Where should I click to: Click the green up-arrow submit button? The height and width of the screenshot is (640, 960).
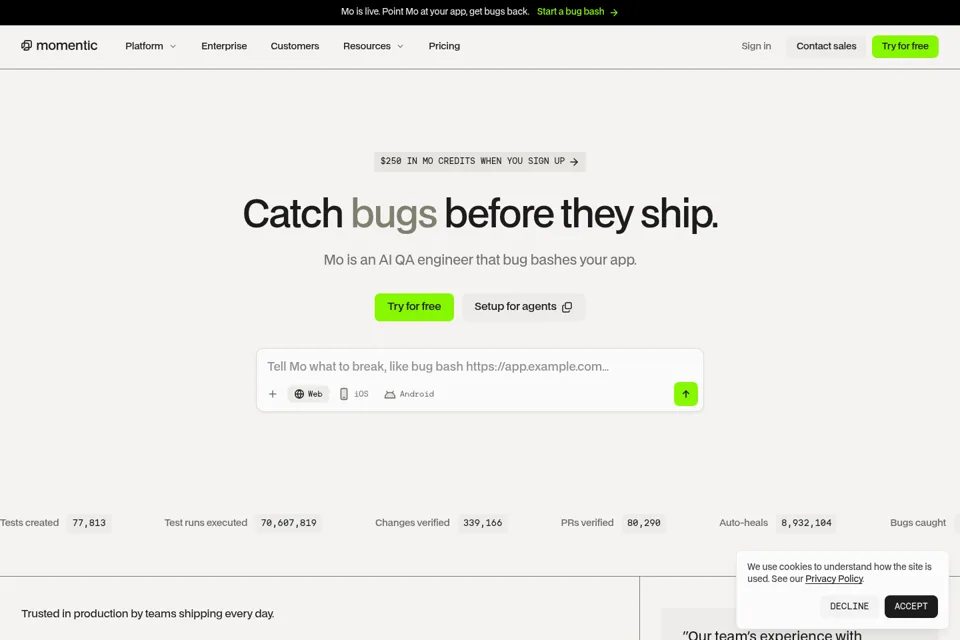[x=686, y=394]
